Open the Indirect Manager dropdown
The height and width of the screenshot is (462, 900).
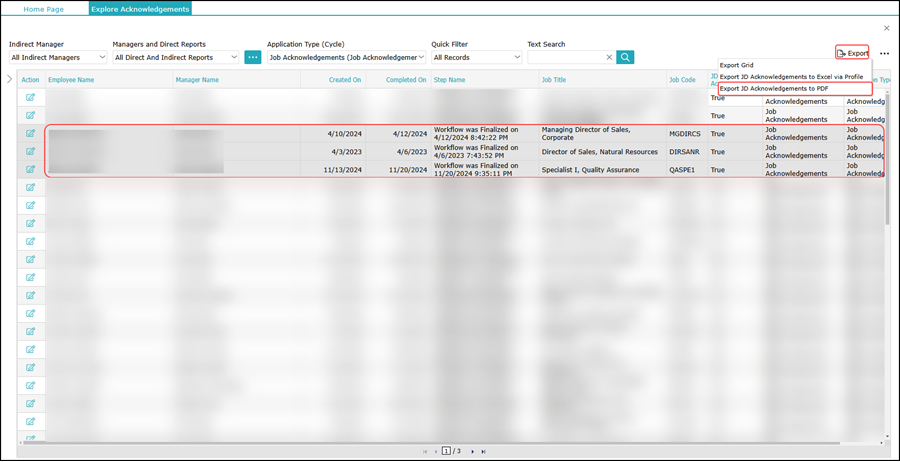58,58
